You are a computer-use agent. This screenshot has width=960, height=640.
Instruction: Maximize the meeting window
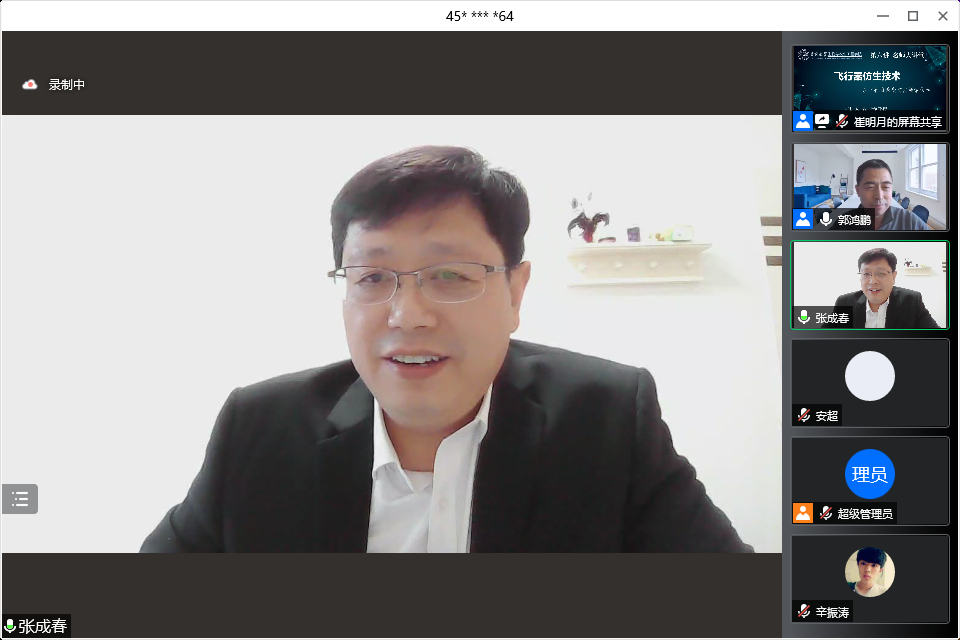coord(912,15)
